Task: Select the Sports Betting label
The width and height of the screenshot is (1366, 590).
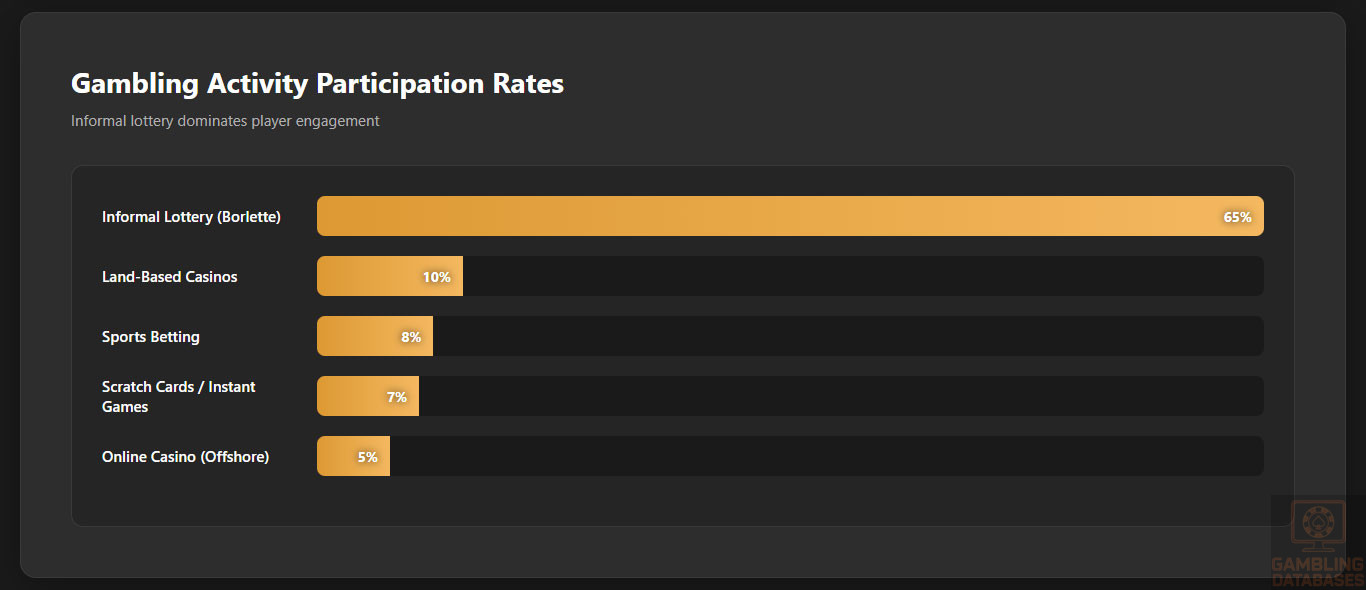Action: [x=151, y=337]
